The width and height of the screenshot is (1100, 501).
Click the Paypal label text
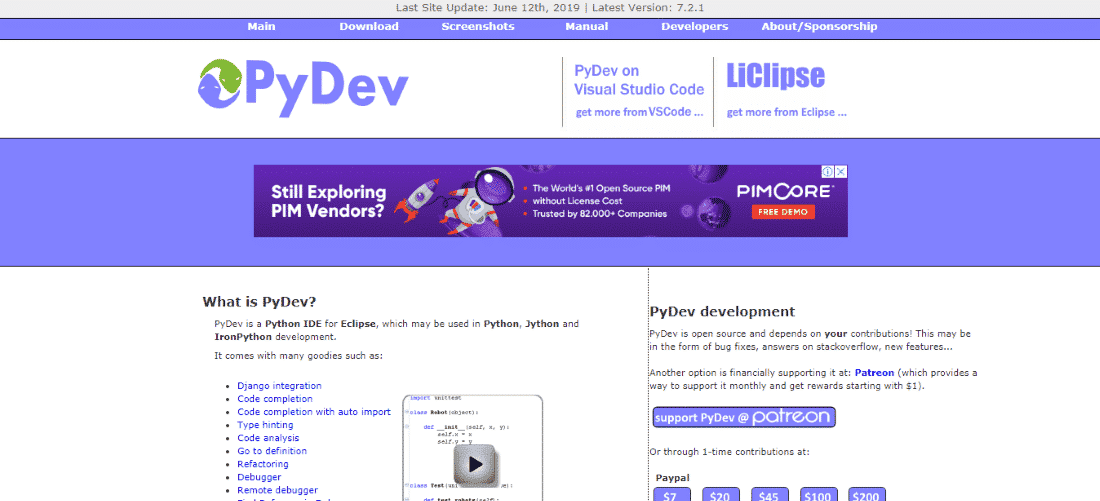671,478
